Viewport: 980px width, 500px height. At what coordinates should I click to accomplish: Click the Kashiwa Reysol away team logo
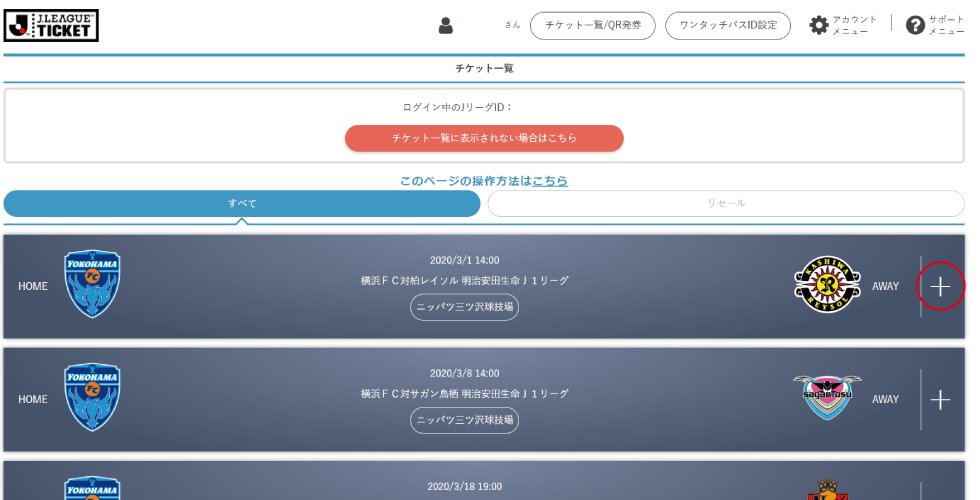(x=827, y=285)
